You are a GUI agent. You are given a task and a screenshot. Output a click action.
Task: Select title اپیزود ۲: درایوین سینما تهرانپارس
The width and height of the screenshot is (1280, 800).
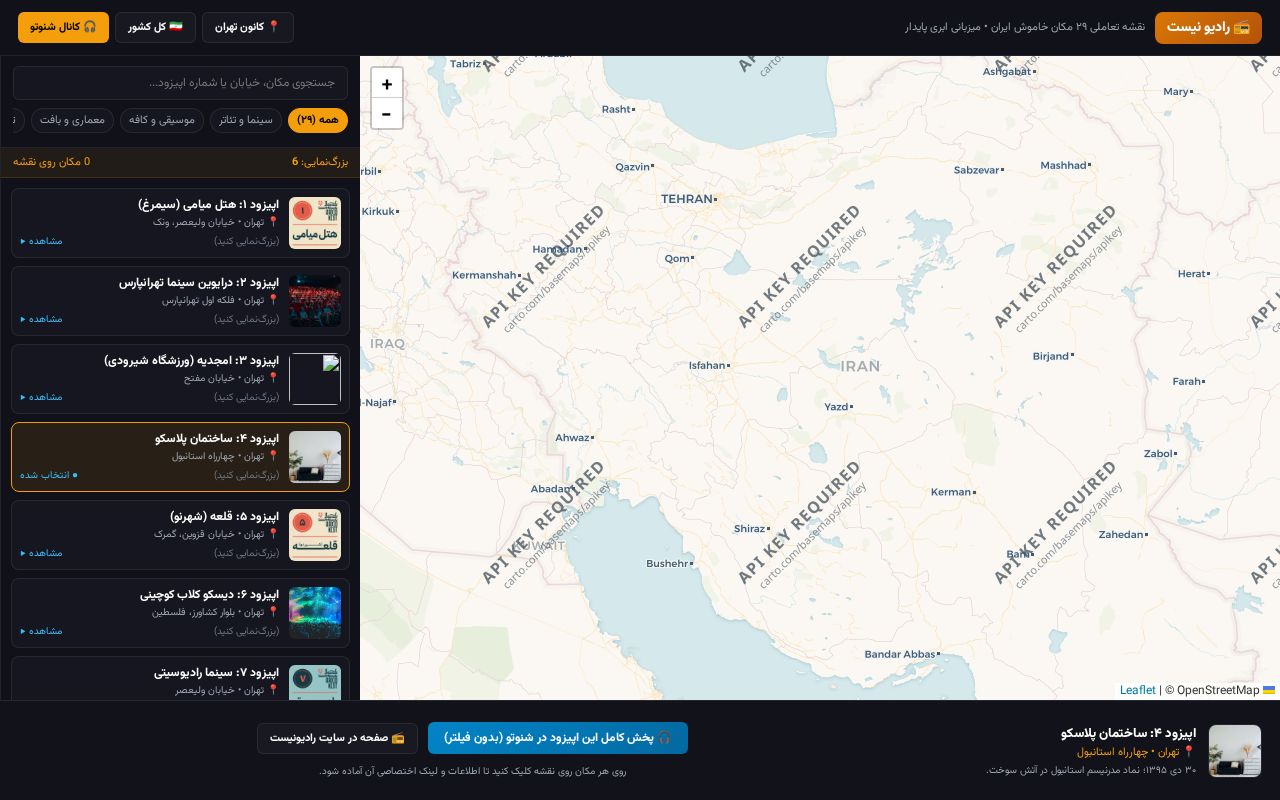click(x=199, y=282)
